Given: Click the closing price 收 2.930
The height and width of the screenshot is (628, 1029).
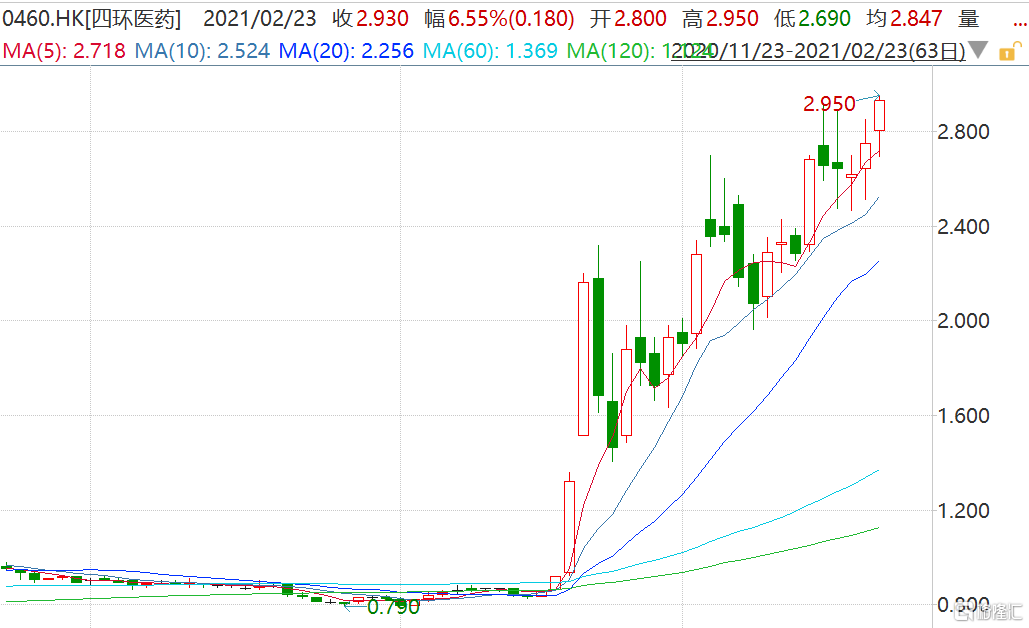Looking at the screenshot, I should [371, 18].
